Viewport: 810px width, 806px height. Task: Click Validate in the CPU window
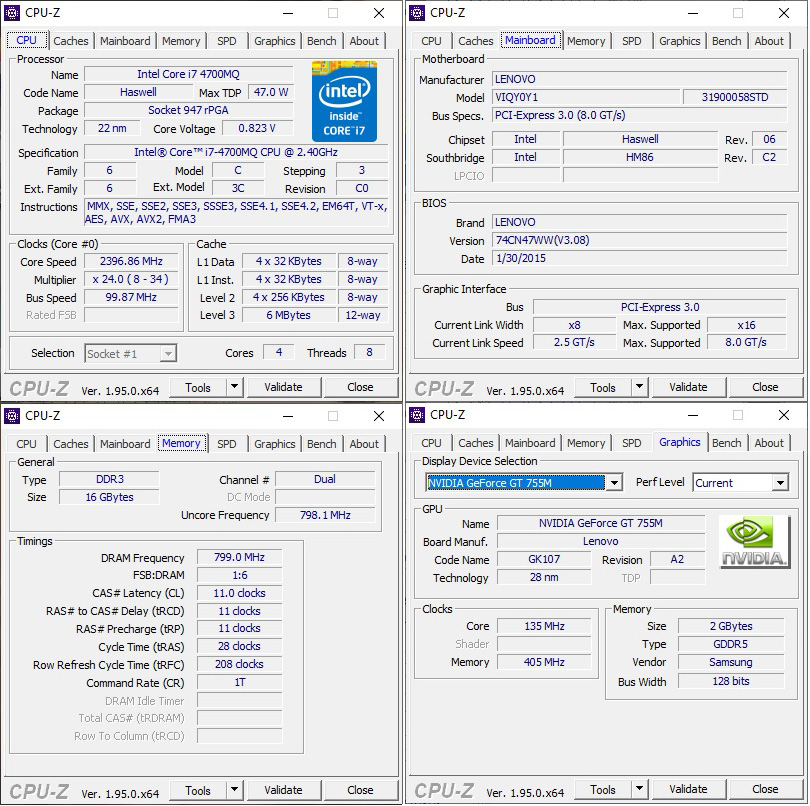(x=283, y=387)
